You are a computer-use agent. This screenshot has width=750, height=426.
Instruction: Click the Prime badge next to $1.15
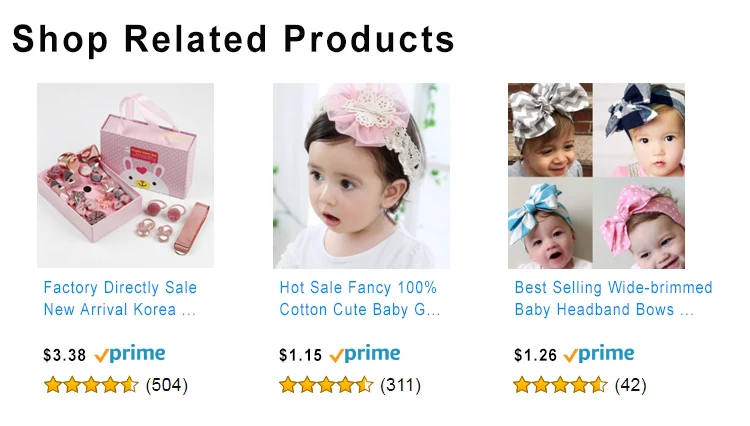(365, 354)
